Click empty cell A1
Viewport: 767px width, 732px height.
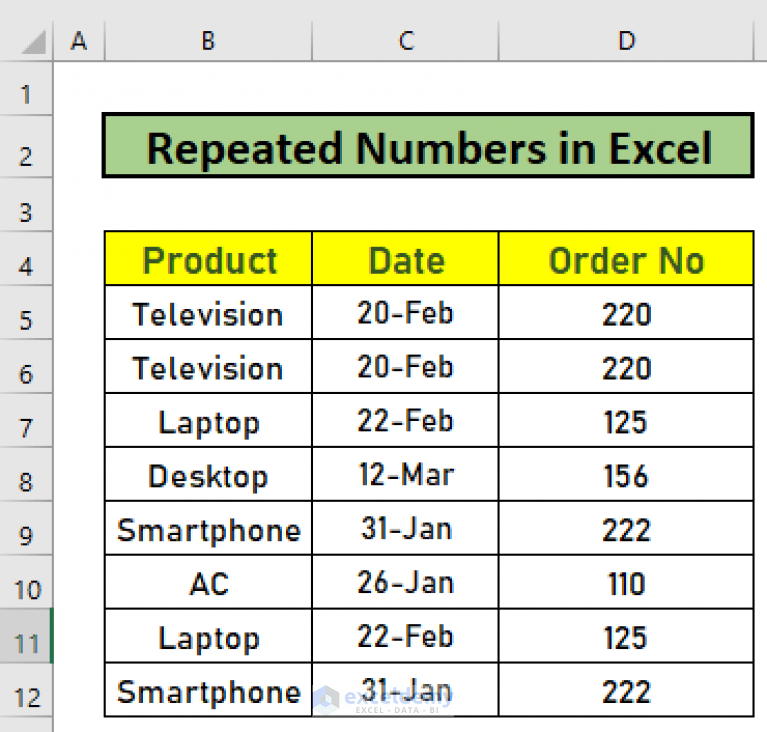79,89
